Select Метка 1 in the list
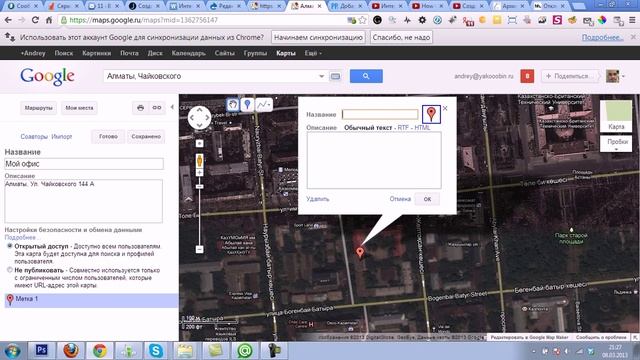This screenshot has width=640, height=360. pos(91,300)
